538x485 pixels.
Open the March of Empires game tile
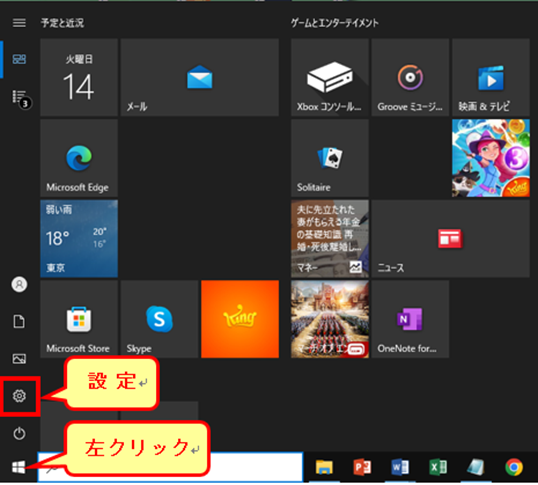click(330, 319)
